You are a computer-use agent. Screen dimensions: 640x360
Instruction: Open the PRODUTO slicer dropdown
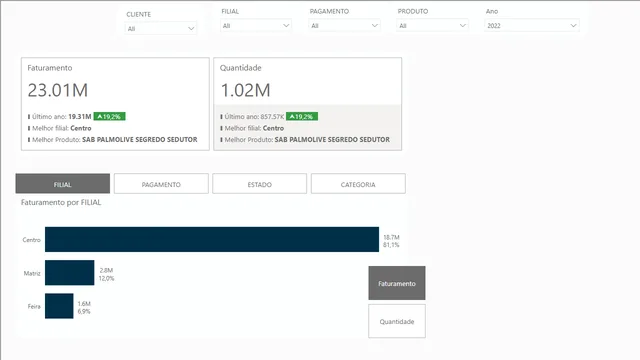(433, 26)
